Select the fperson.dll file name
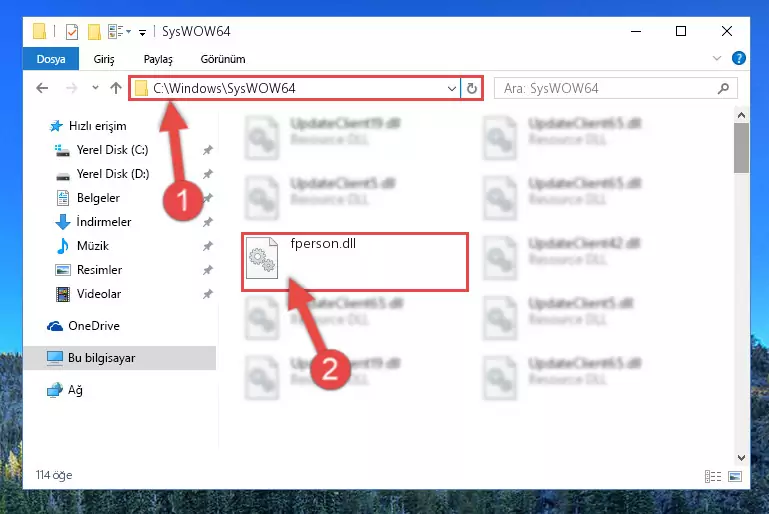Screen dimensions: 769x514 (x=323, y=243)
